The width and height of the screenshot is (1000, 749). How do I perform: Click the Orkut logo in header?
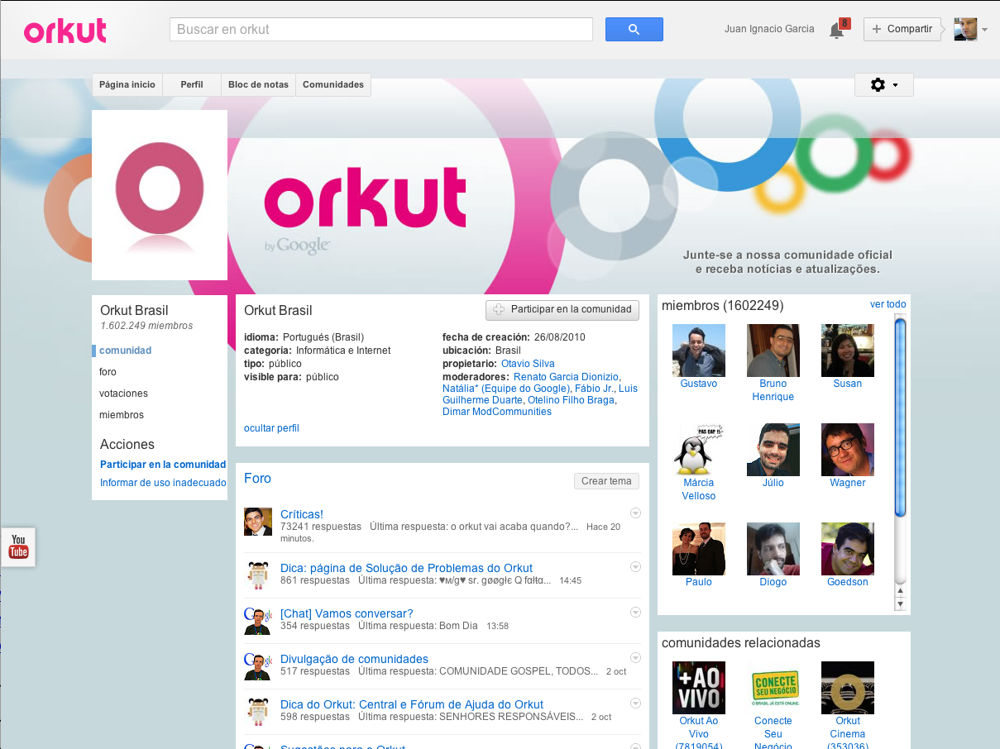pos(65,31)
